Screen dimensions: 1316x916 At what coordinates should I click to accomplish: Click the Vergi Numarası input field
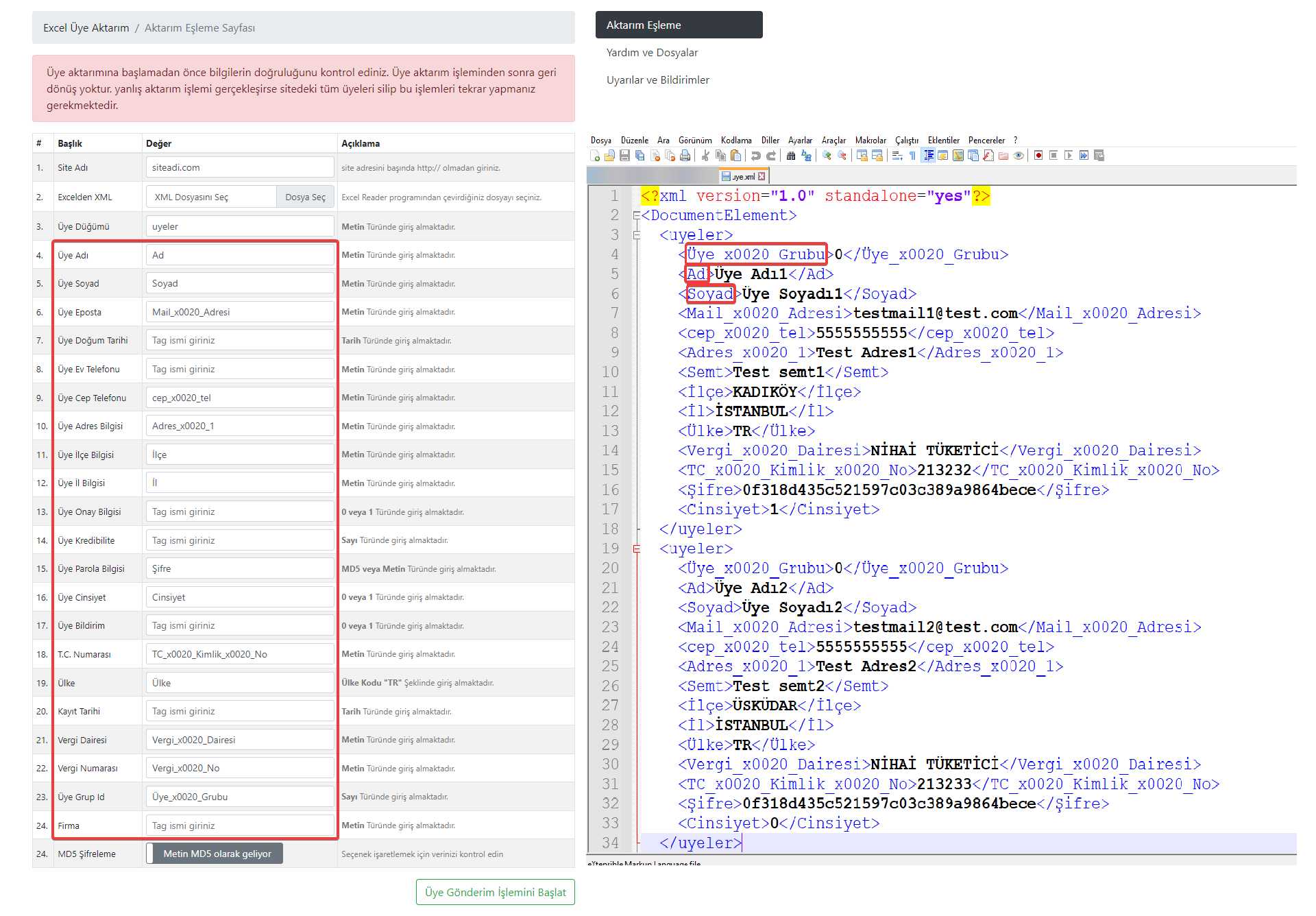(x=240, y=768)
